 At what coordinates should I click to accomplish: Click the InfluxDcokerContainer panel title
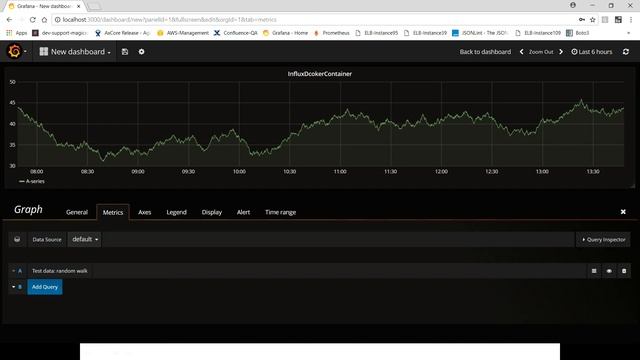click(320, 74)
